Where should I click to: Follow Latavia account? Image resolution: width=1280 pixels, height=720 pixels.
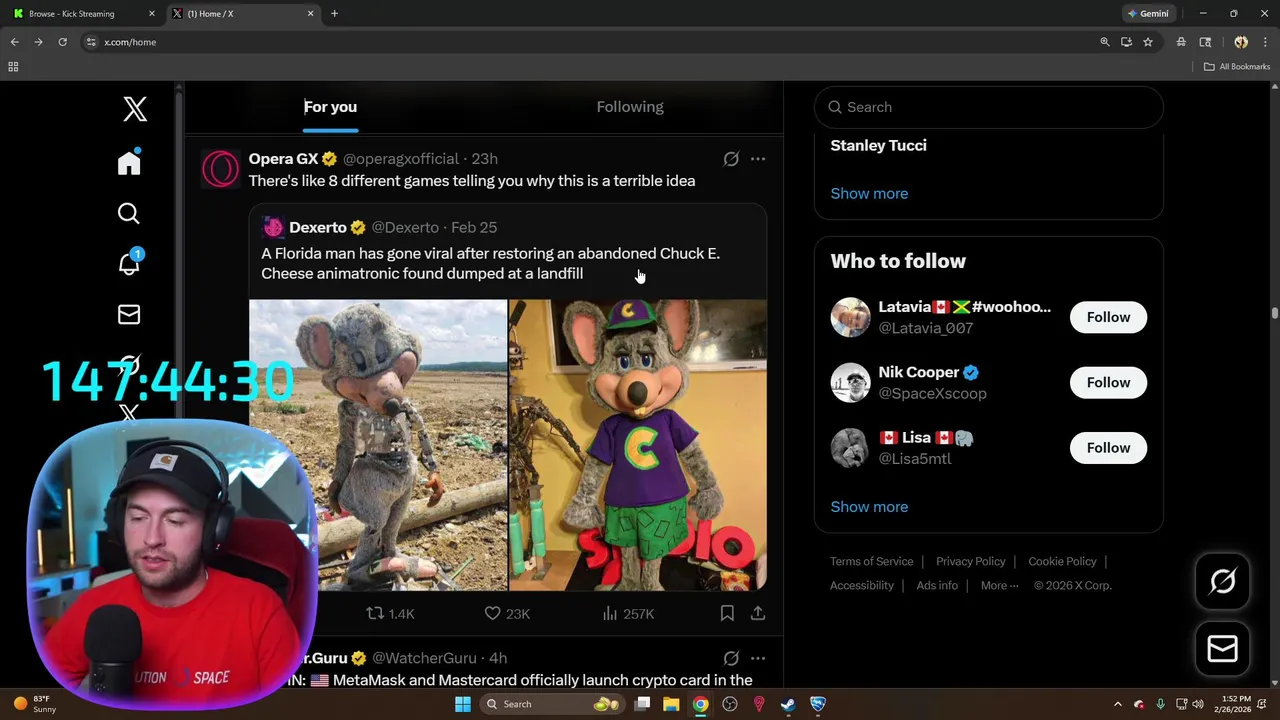coord(1108,317)
